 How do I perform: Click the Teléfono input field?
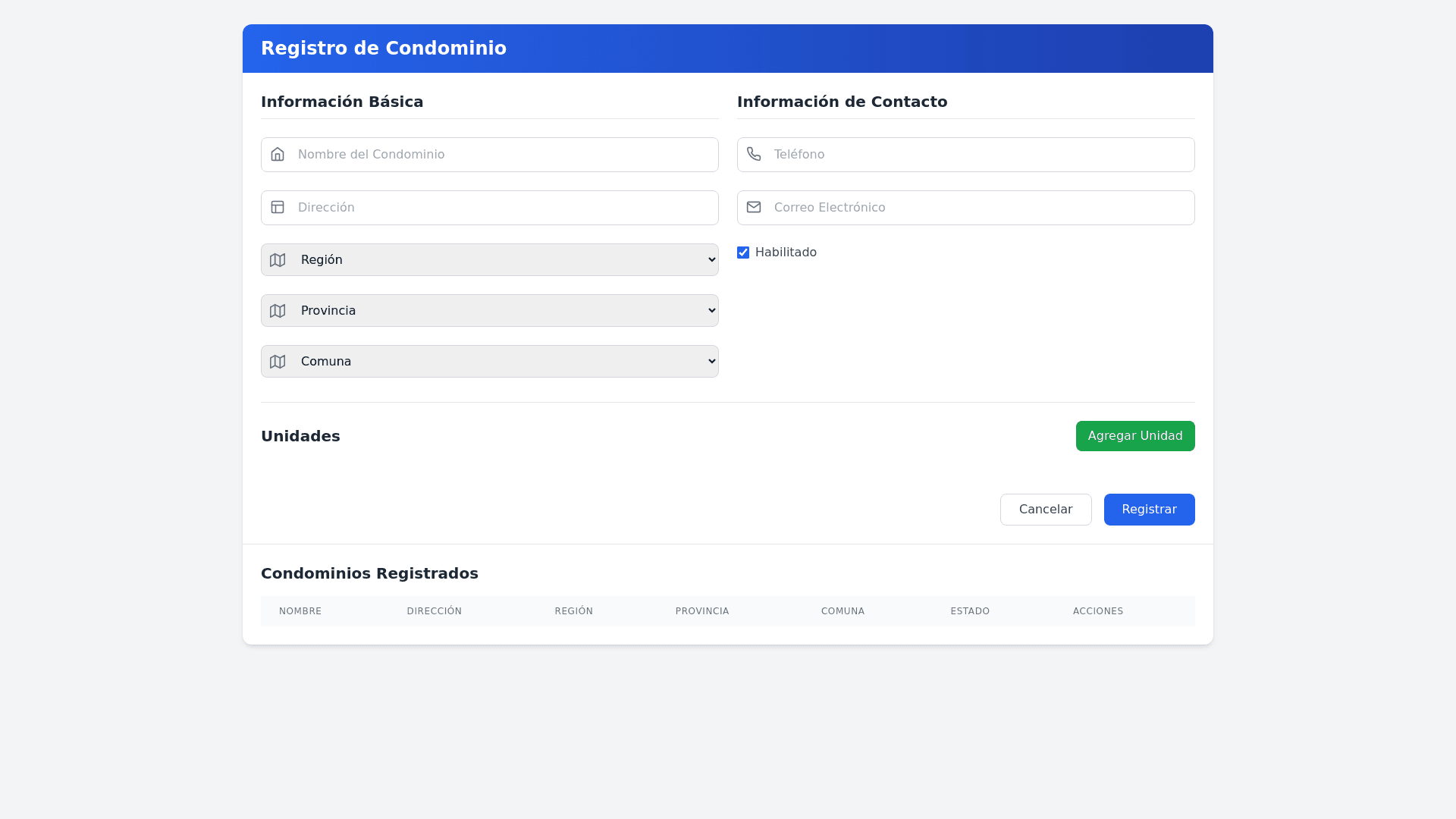click(x=978, y=155)
